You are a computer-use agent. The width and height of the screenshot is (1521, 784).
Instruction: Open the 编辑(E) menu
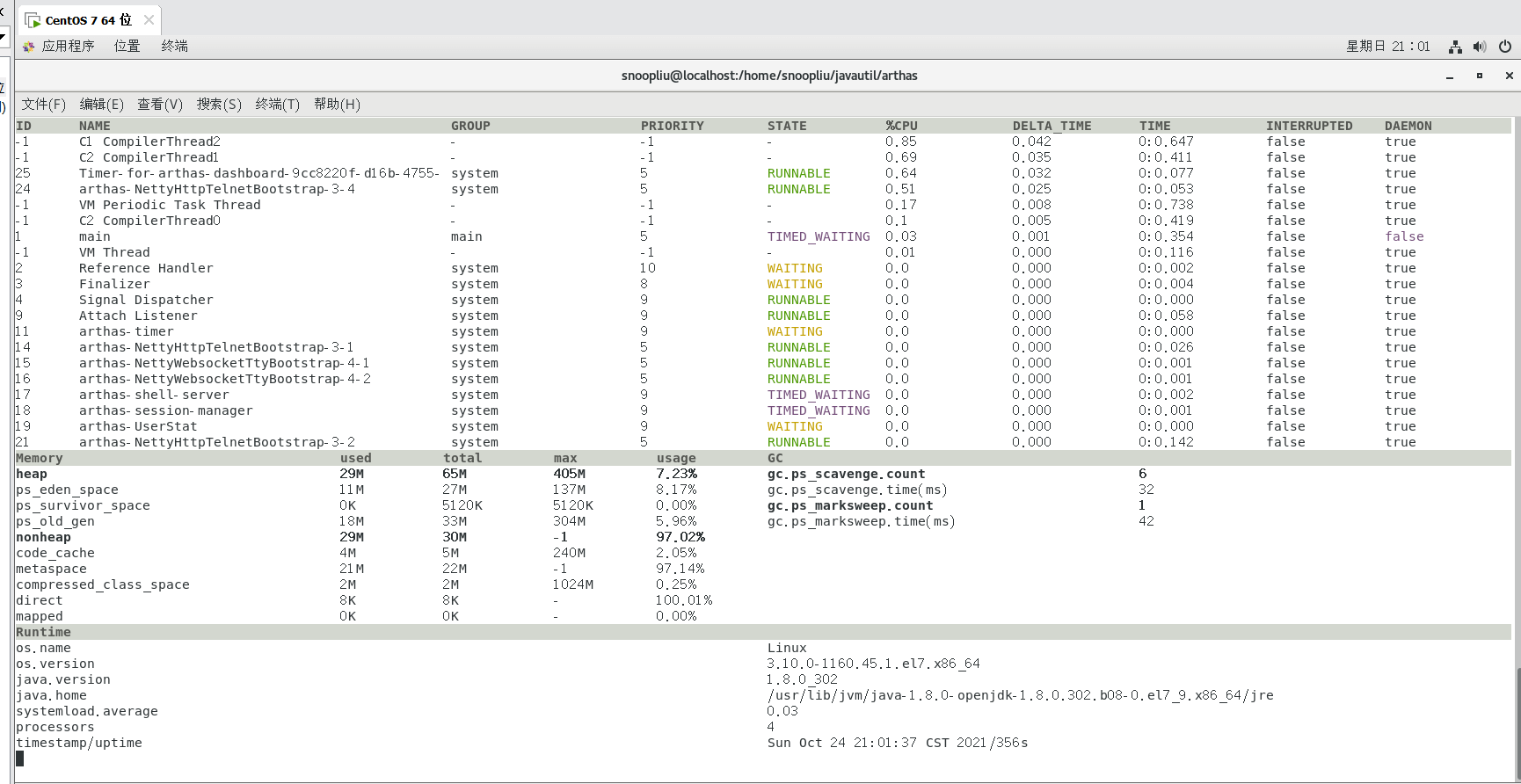point(101,105)
